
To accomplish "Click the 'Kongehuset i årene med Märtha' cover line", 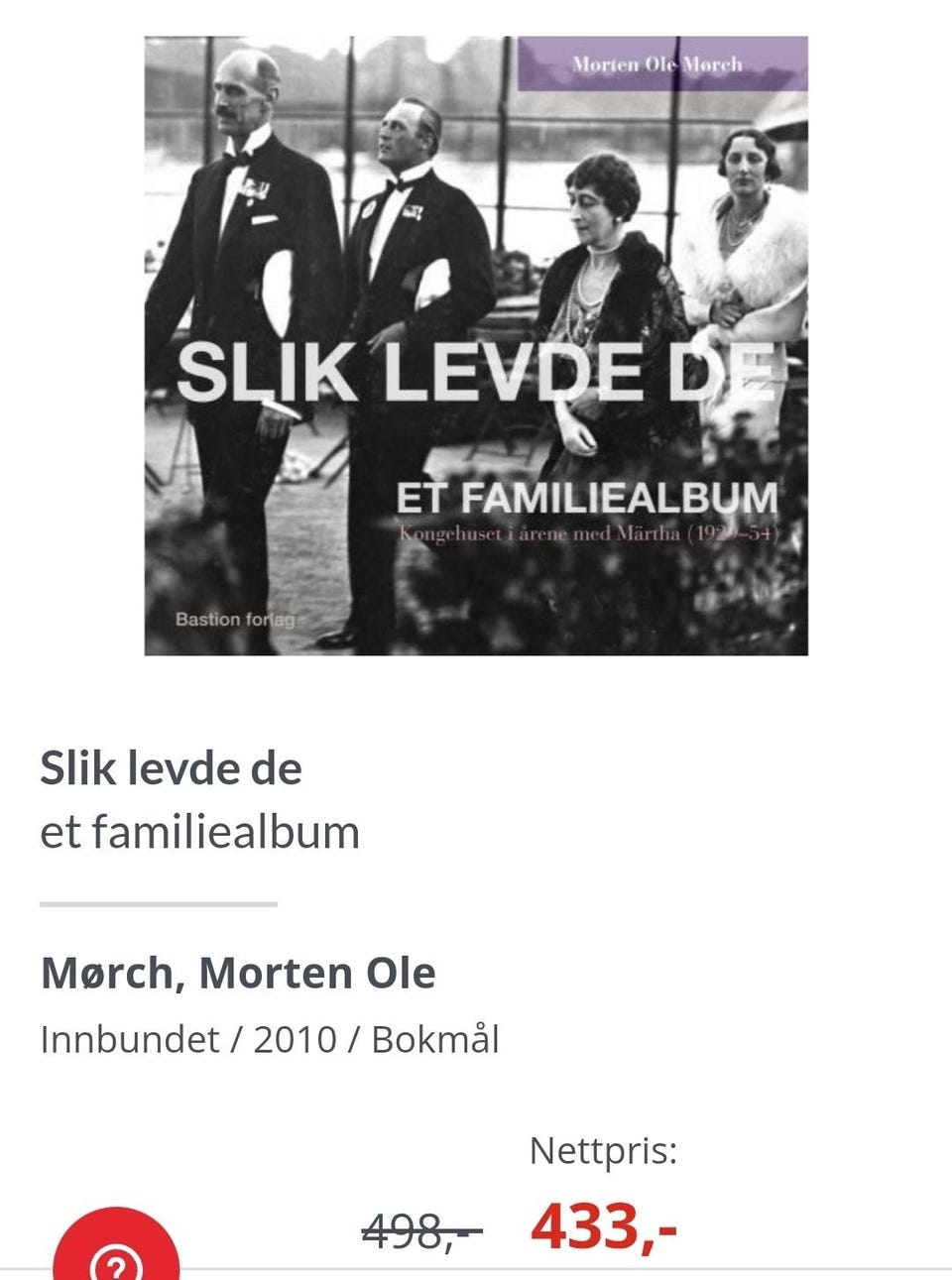I will 589,532.
